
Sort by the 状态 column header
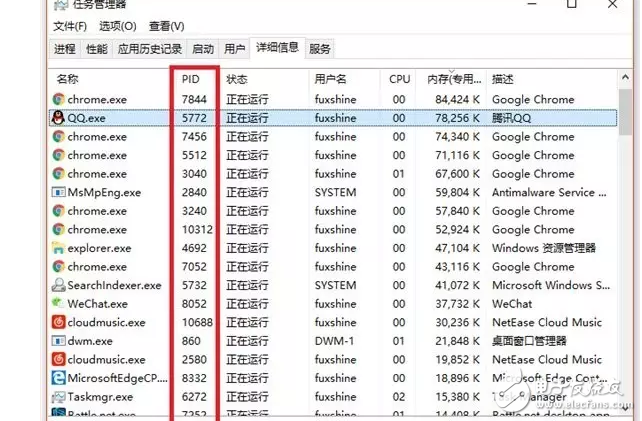click(x=237, y=79)
